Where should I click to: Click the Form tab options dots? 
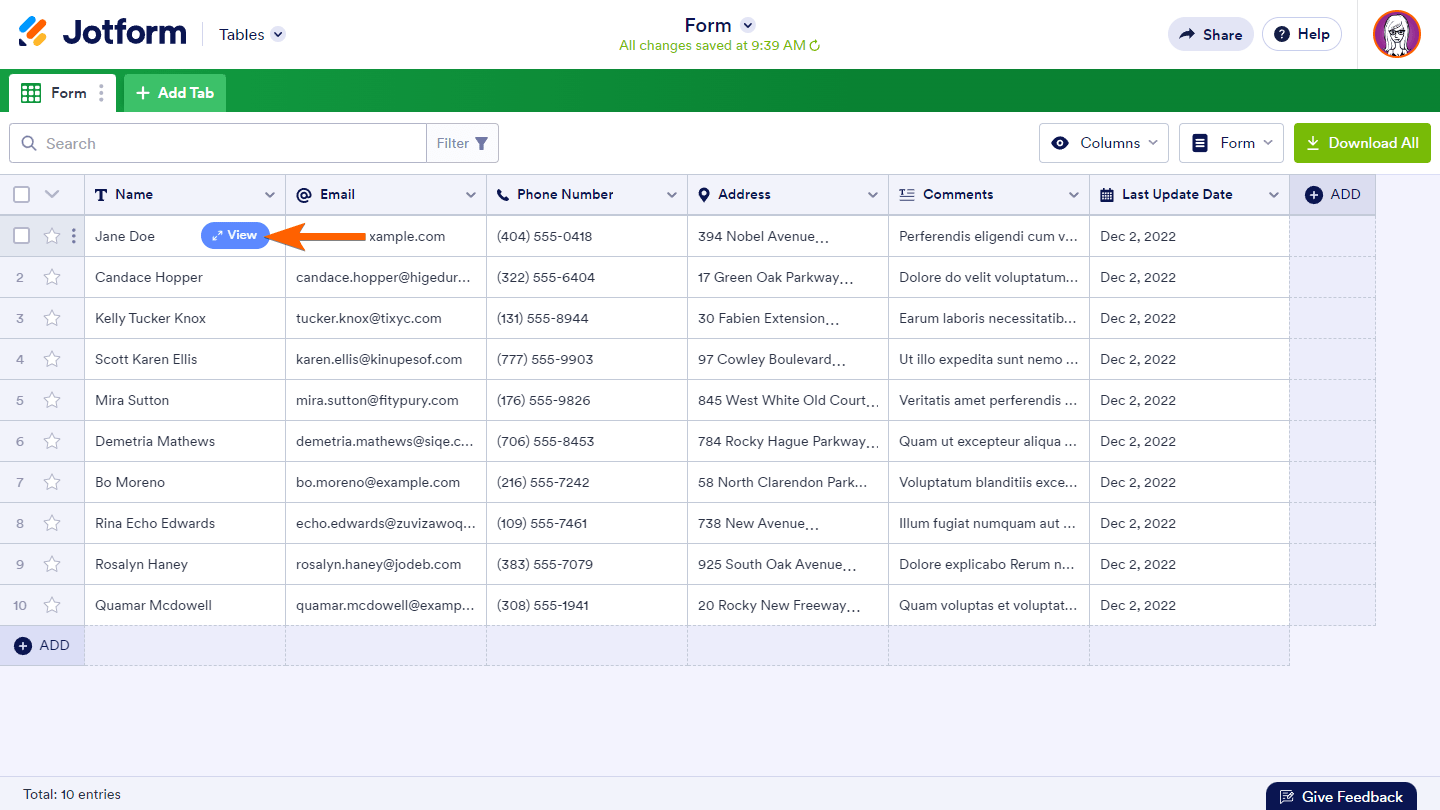[x=101, y=93]
